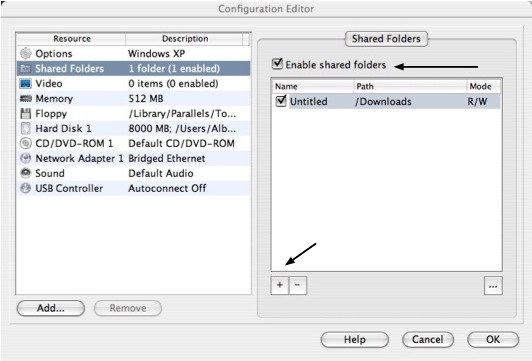Click the Autoconnect Off description
The height and width of the screenshot is (361, 532).
coord(167,188)
